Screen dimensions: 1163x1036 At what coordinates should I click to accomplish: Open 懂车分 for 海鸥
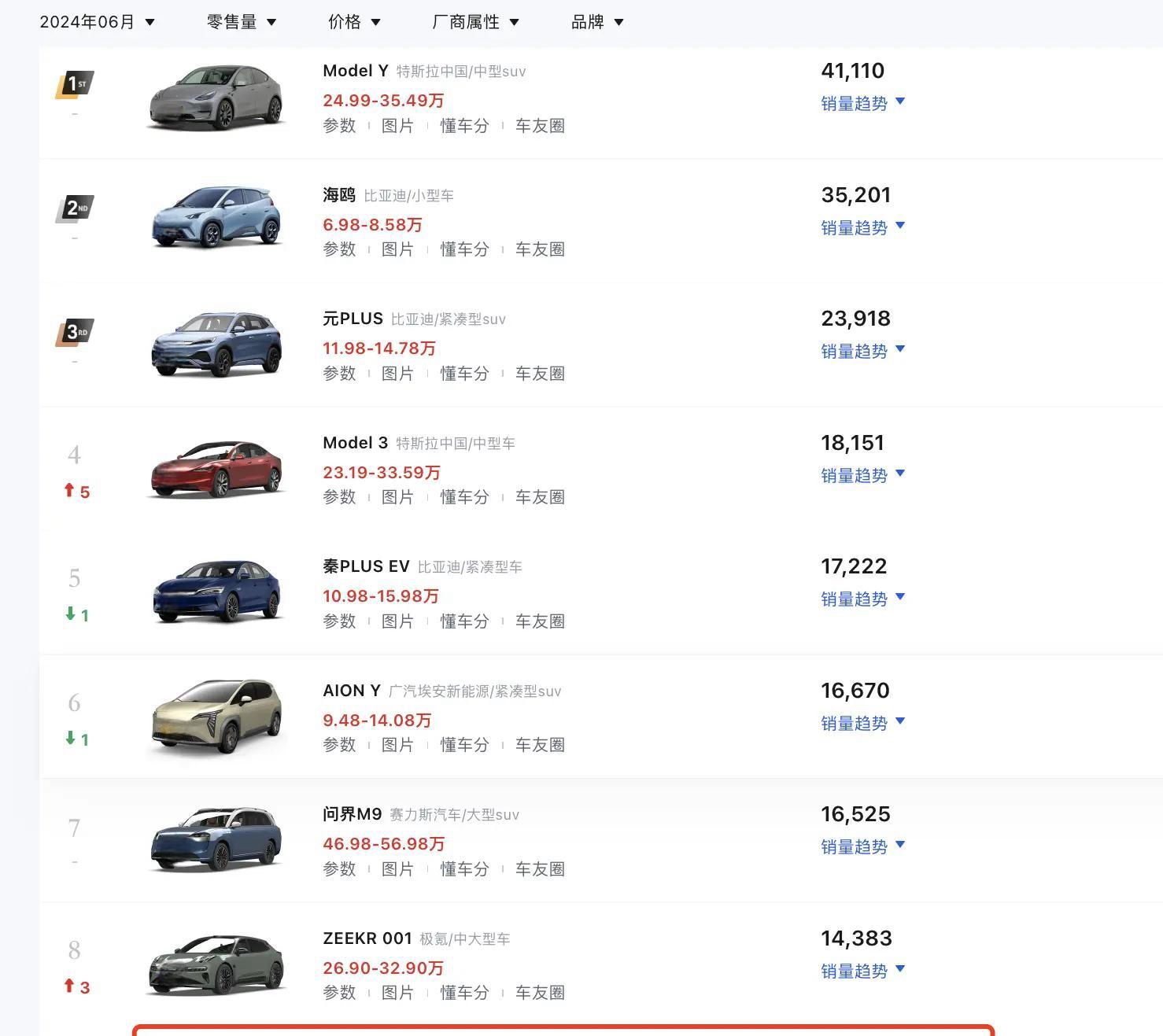pyautogui.click(x=464, y=249)
